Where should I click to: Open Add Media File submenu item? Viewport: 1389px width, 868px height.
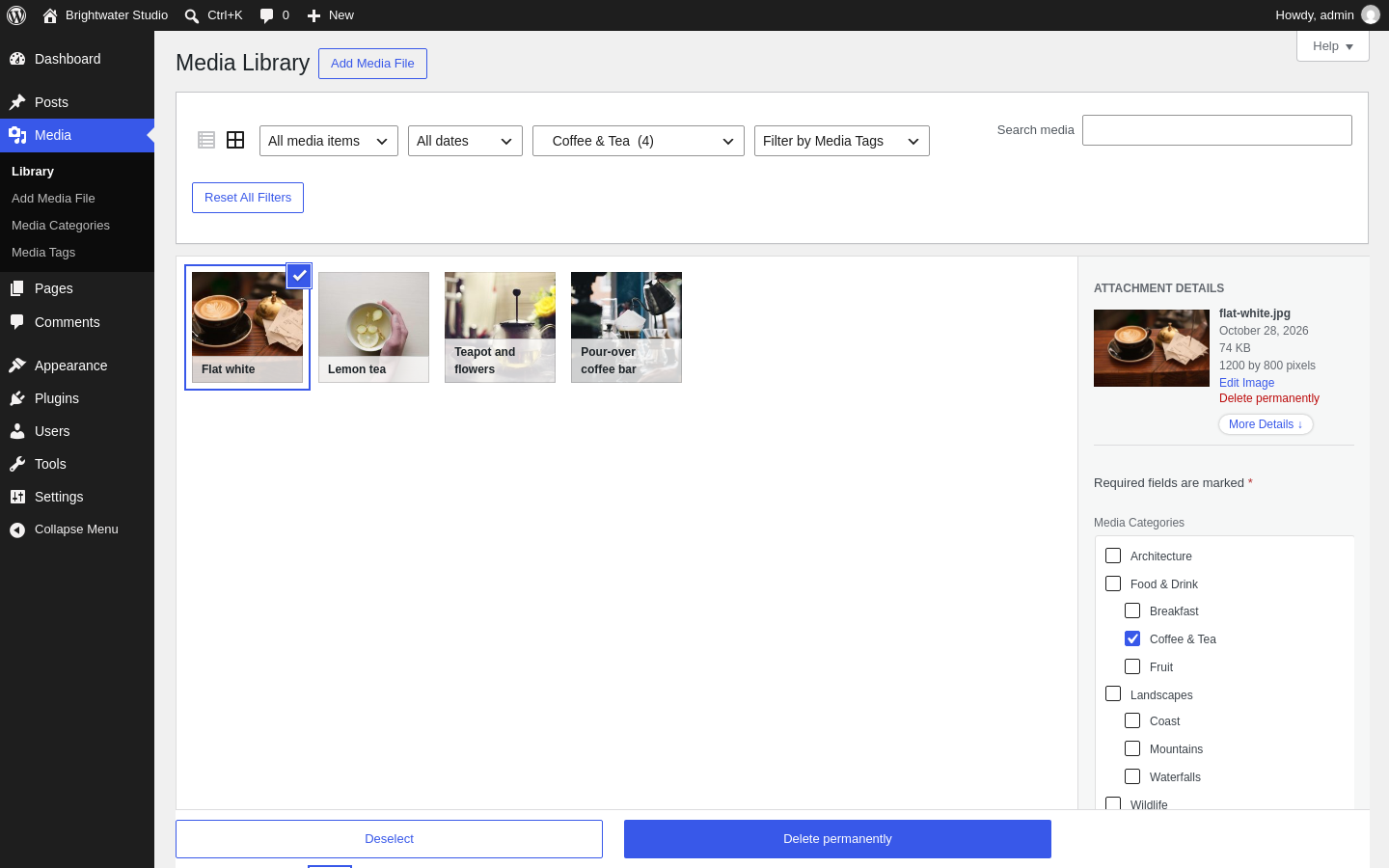click(x=53, y=199)
